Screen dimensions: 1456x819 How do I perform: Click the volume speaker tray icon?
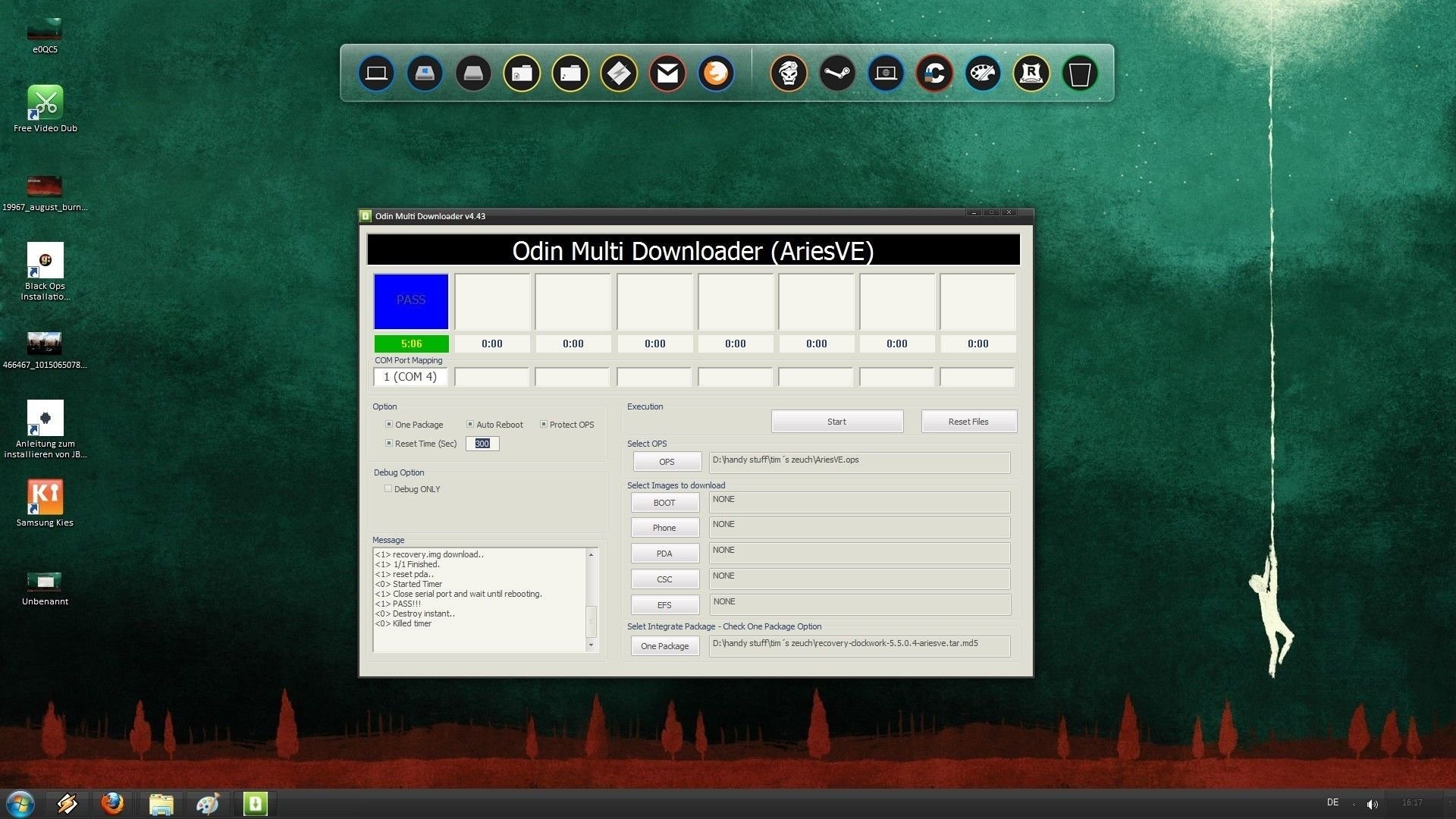pyautogui.click(x=1373, y=804)
